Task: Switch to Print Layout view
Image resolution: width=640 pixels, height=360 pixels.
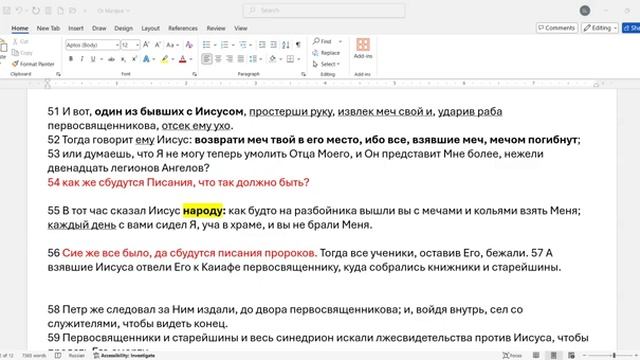Action: tap(553, 356)
